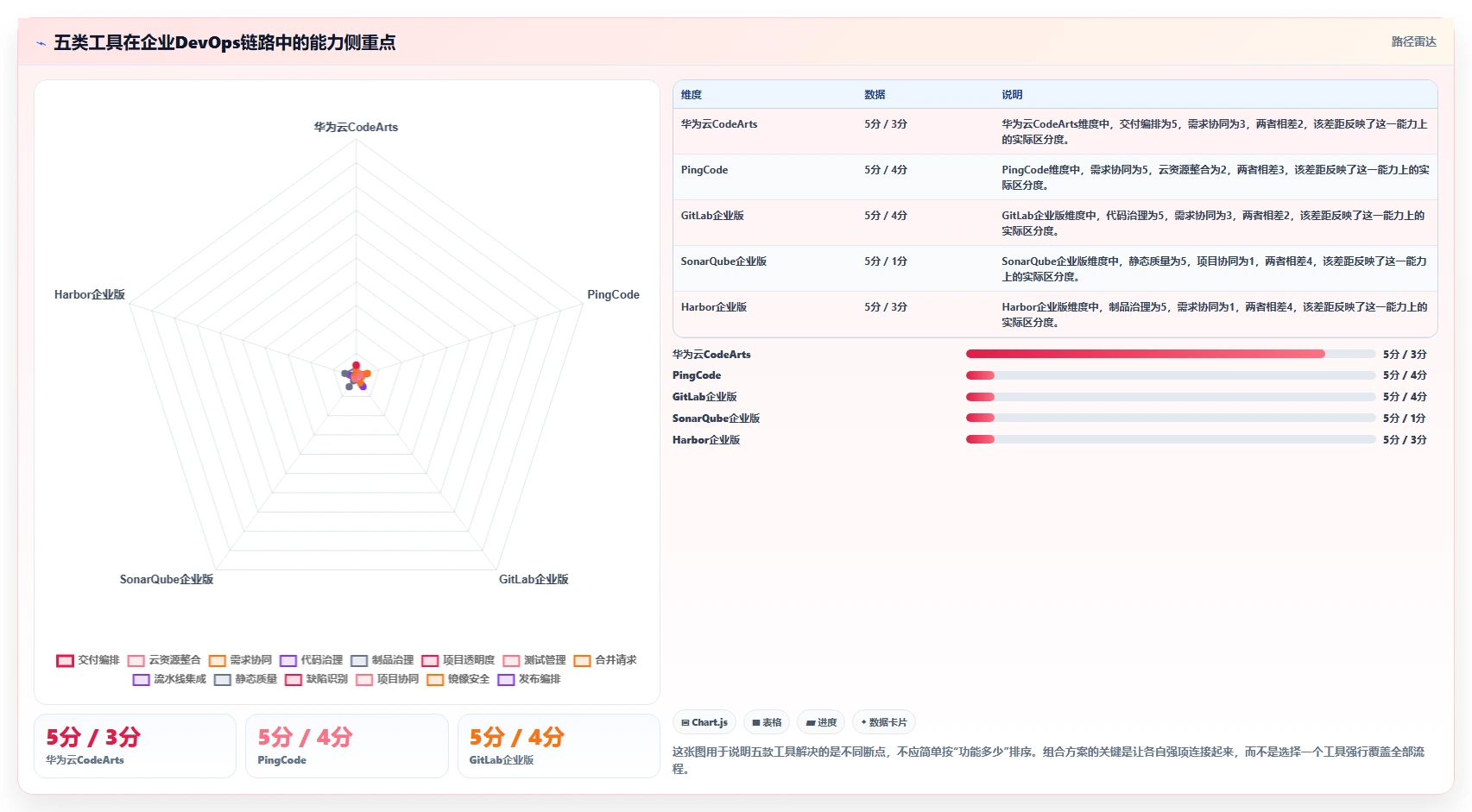Click the summary paragraph at the bottom
Viewport: 1472px width, 812px height.
point(1049,760)
